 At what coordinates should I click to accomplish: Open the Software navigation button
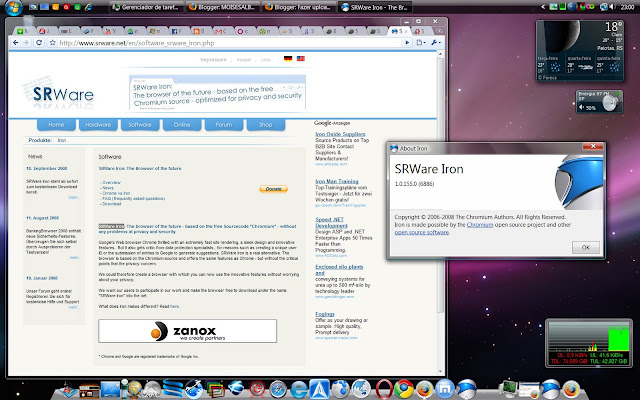tap(140, 125)
